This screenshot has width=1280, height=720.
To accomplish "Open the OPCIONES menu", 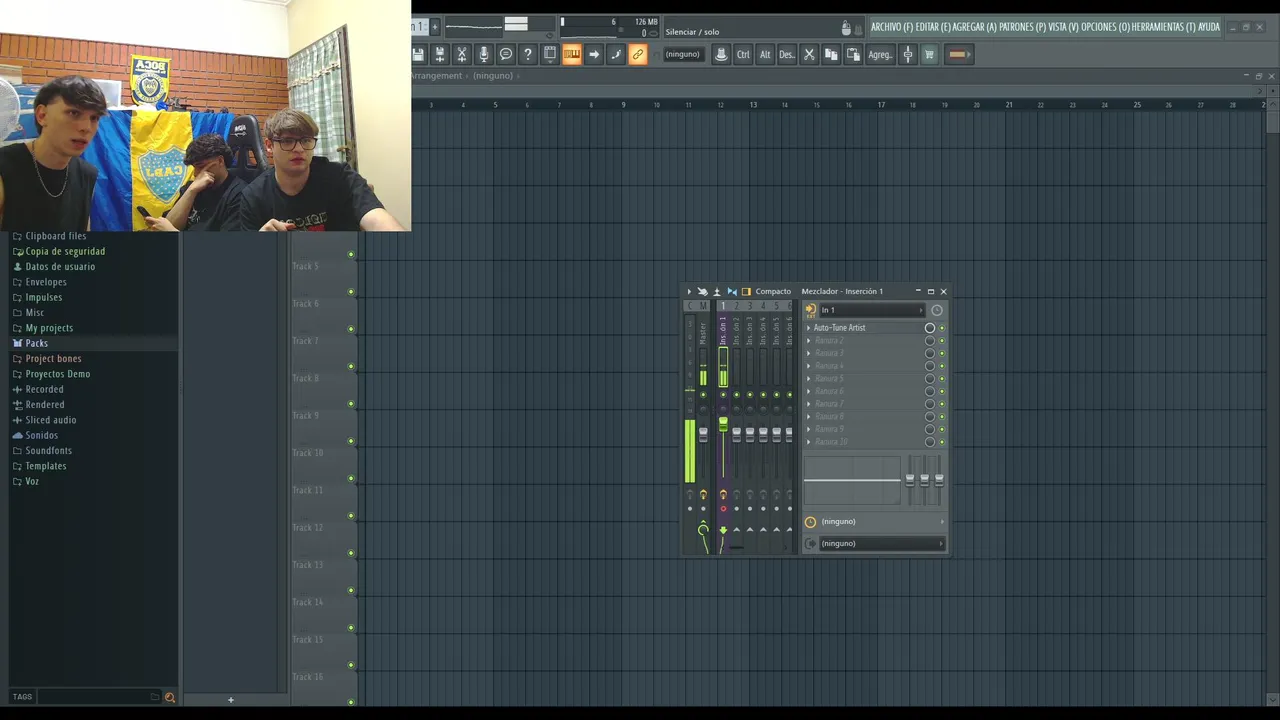I will click(x=1105, y=27).
